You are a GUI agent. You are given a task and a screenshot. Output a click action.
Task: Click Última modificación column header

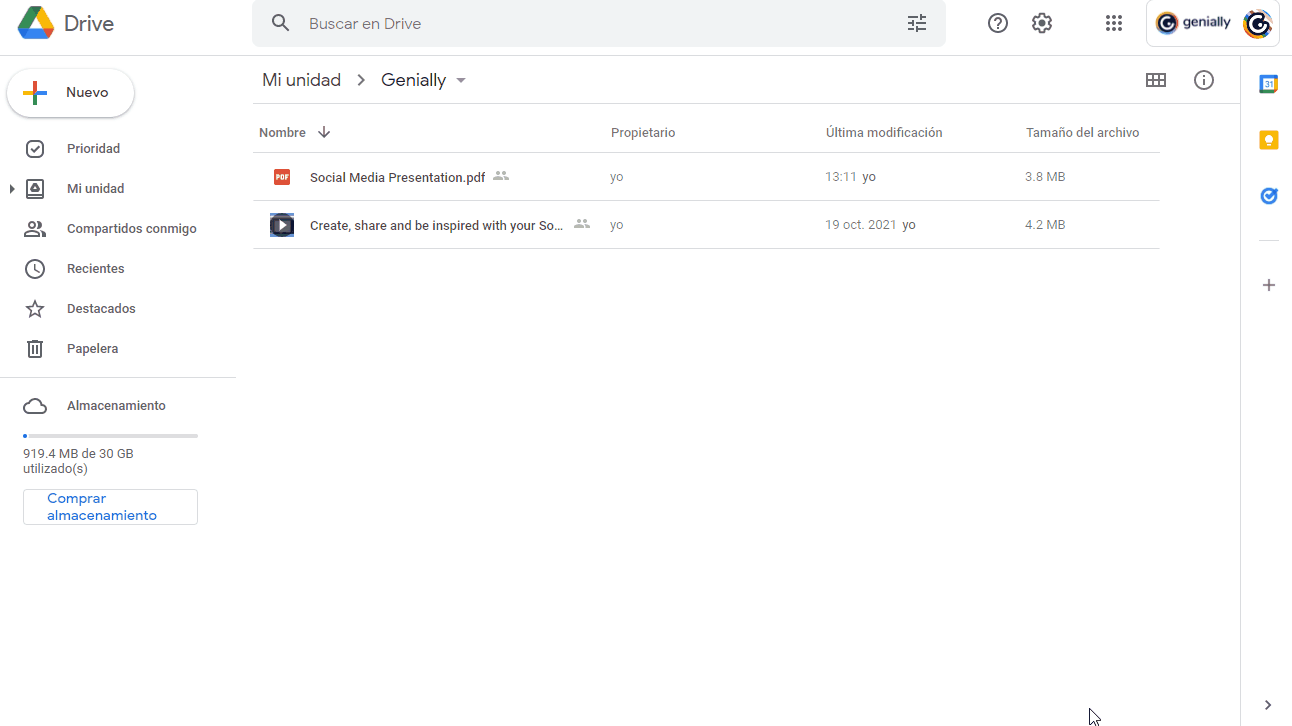click(x=884, y=132)
